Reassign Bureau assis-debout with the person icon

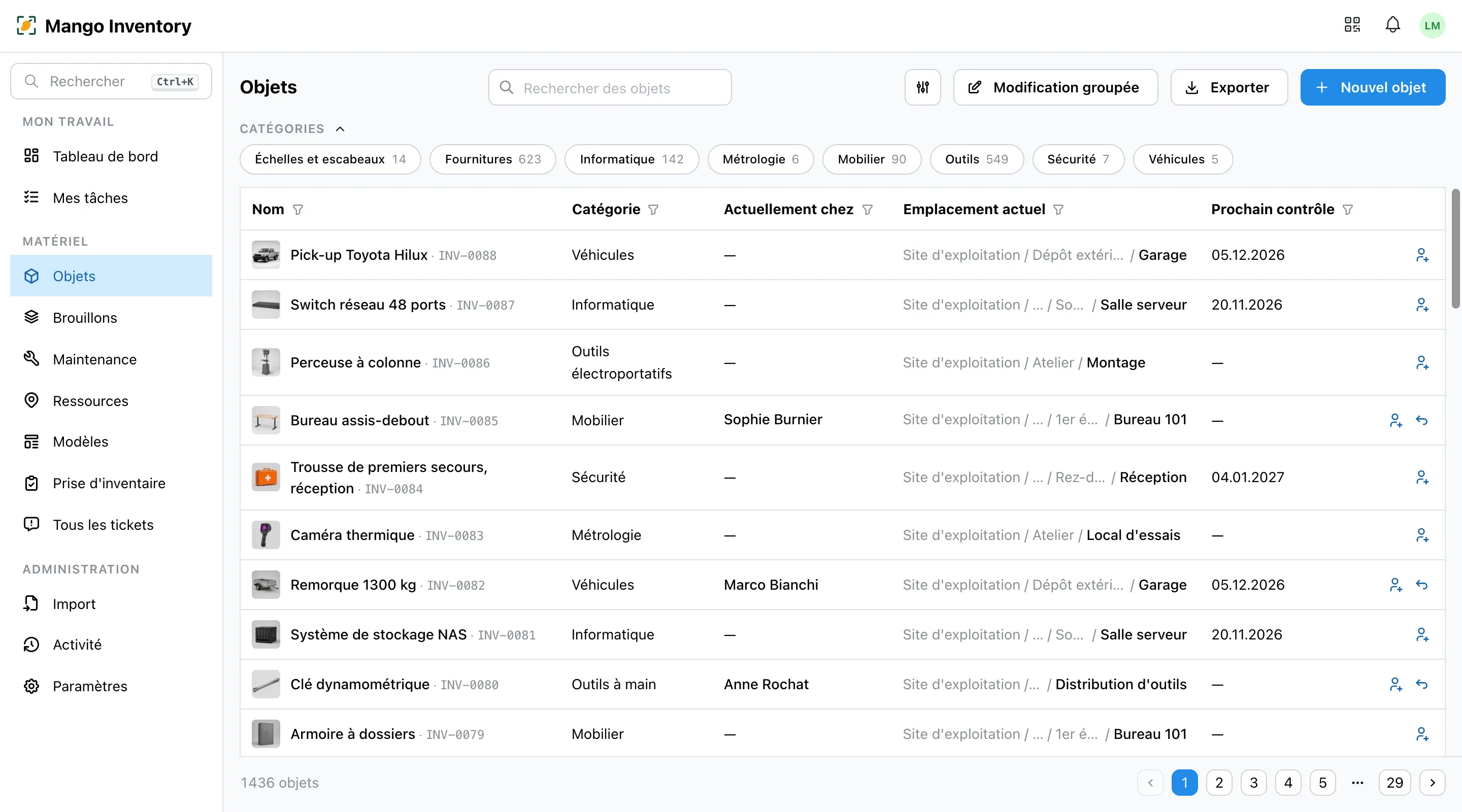(1395, 421)
